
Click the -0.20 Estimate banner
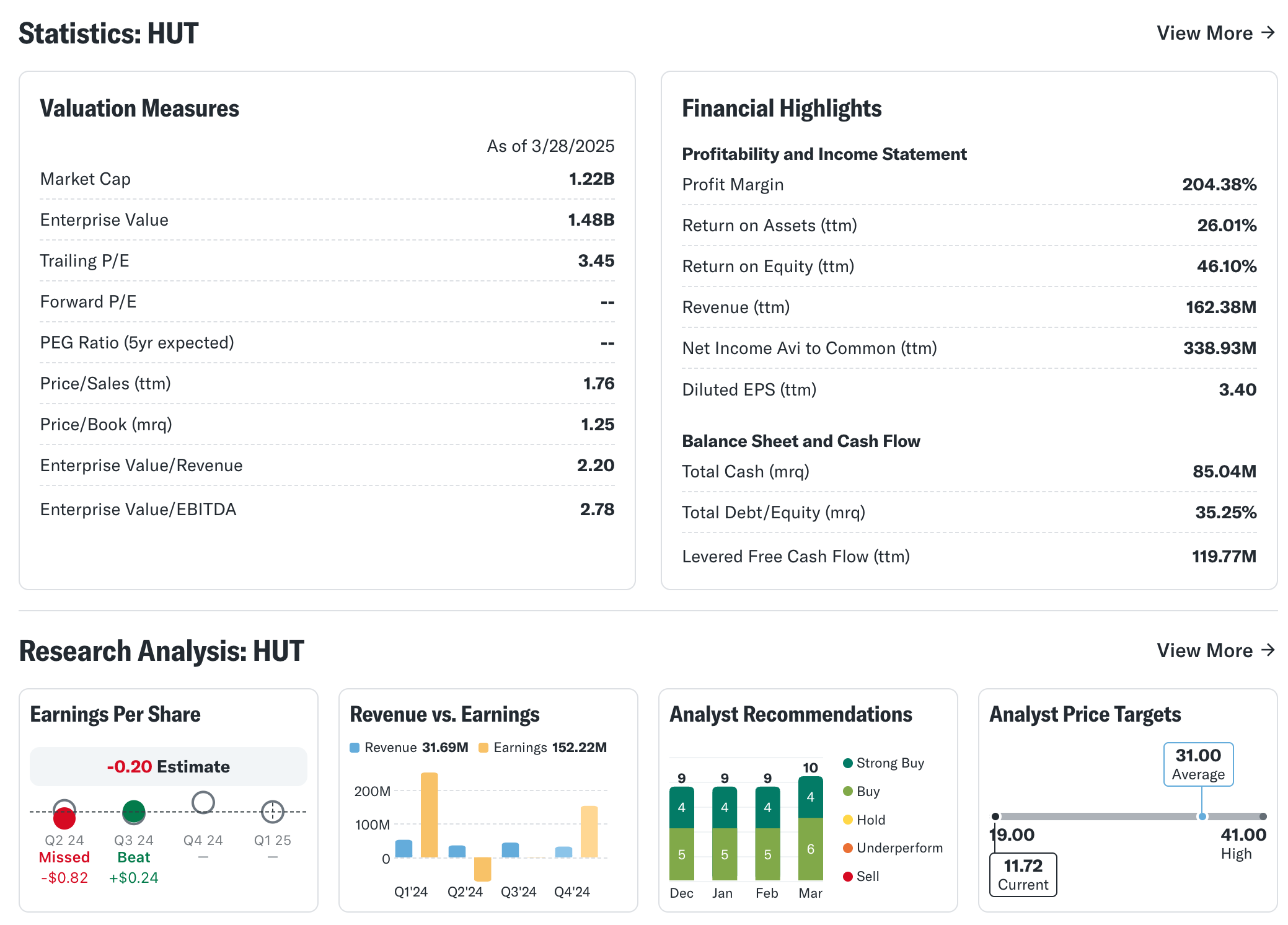coord(169,767)
